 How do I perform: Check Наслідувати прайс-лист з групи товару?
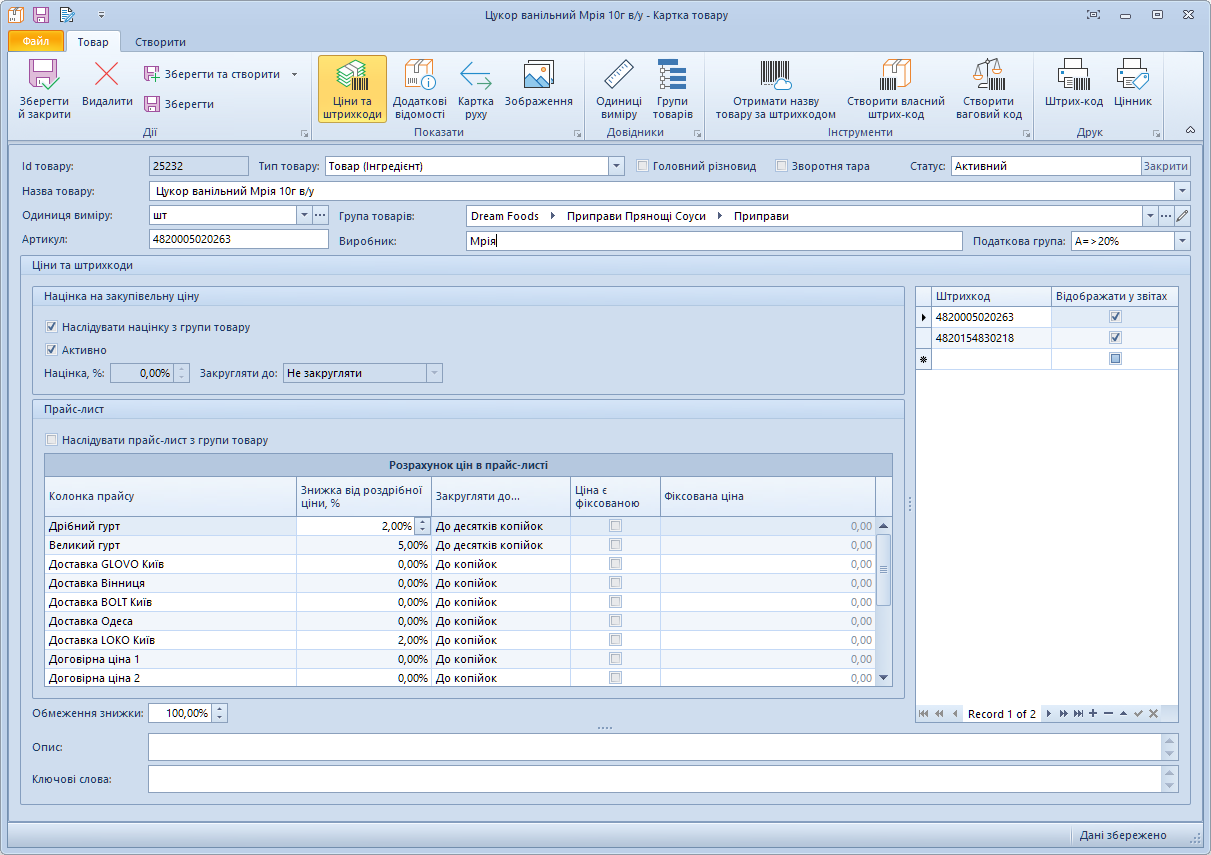[x=52, y=440]
